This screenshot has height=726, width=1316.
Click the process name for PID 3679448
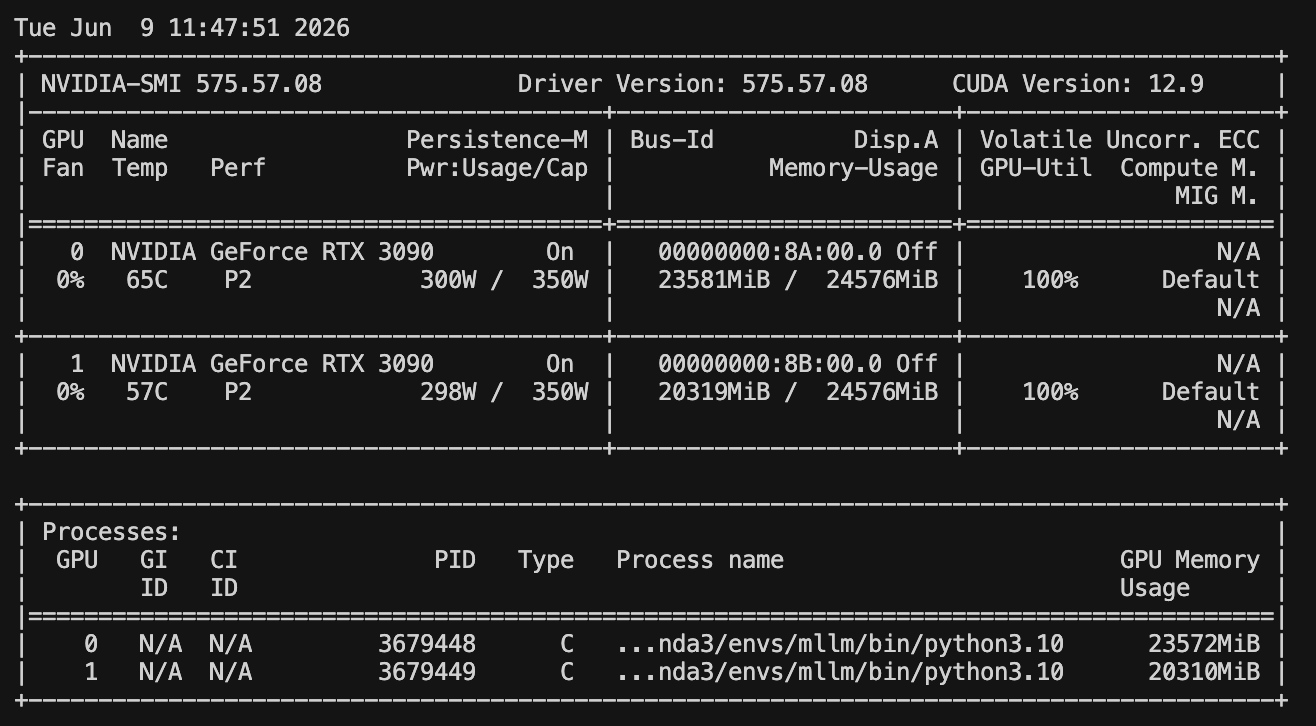(x=840, y=643)
